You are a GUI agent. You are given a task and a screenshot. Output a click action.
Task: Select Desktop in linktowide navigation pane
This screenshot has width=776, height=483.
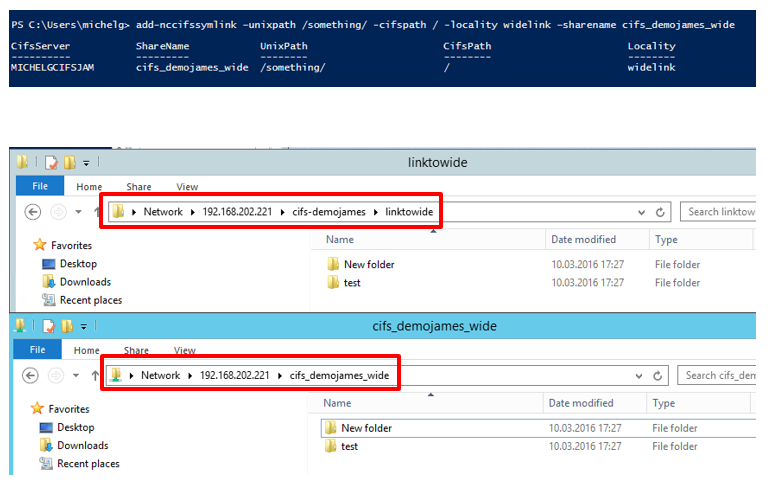point(78,264)
